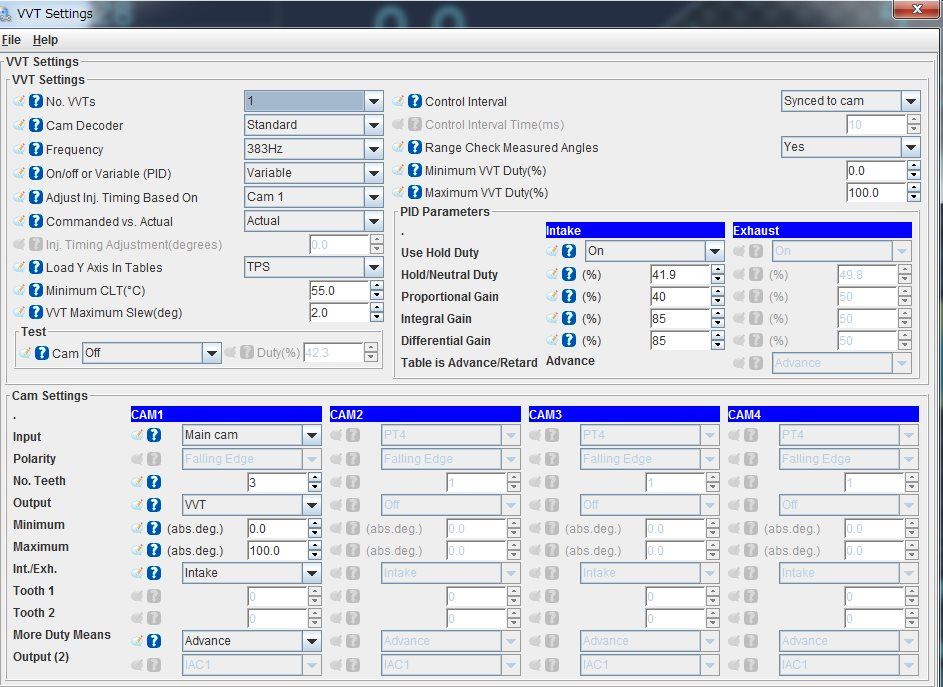Open help for CAM1 Input

pos(154,435)
